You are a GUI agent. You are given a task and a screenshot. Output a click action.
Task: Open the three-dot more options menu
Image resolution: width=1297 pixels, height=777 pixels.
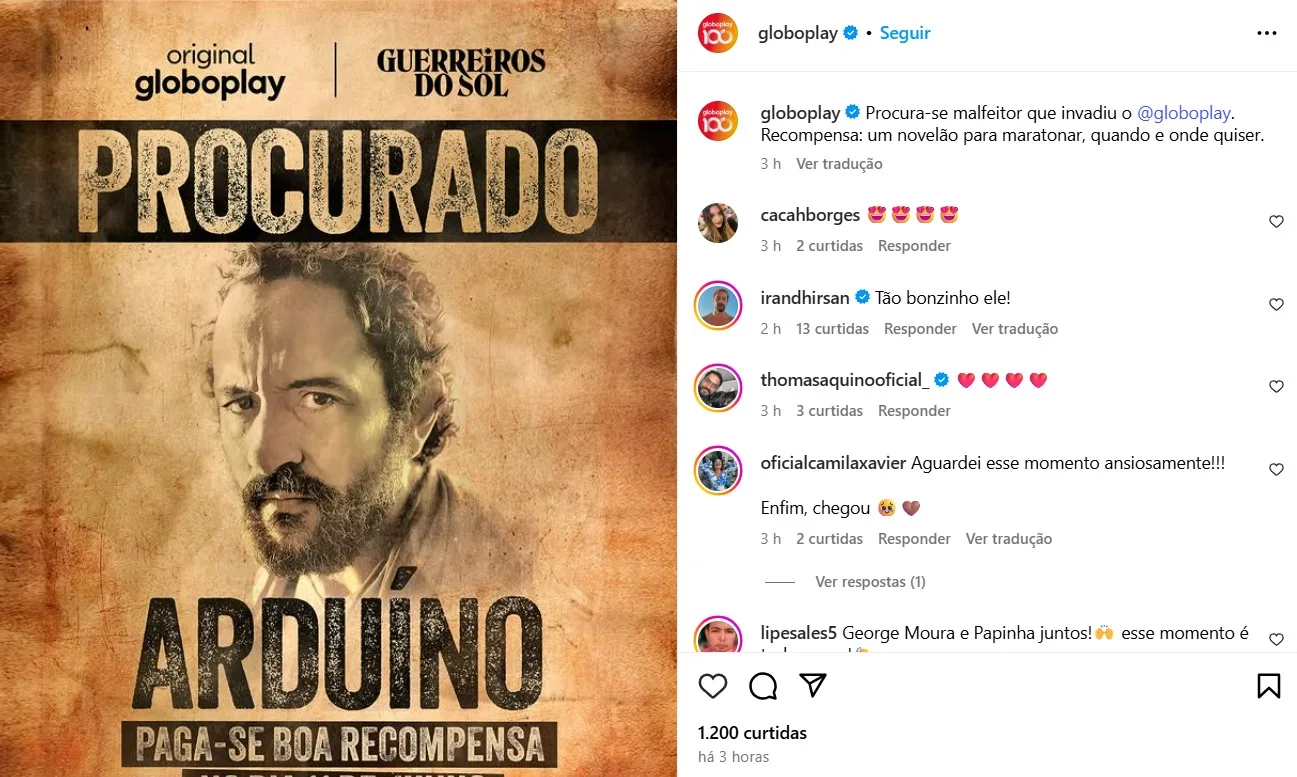1266,33
